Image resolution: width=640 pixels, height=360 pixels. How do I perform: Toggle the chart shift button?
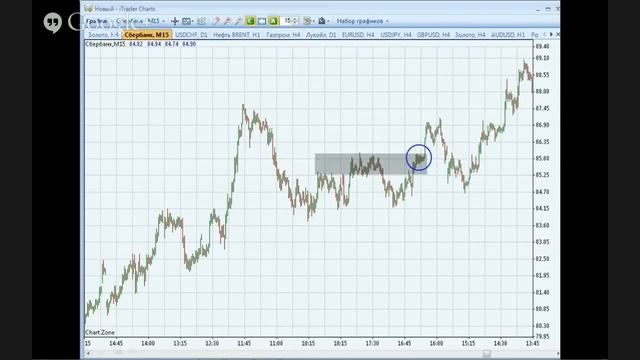(262, 21)
